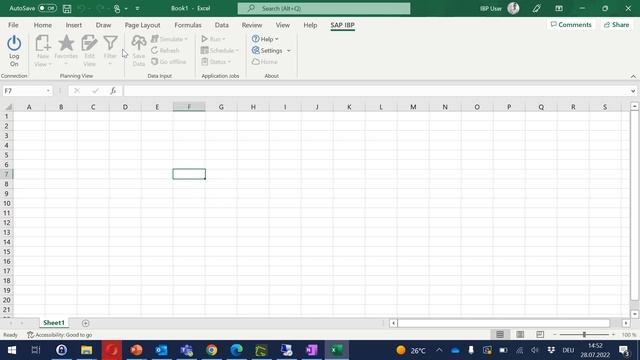Toggle the AutoSave switch
The width and height of the screenshot is (640, 360).
47,8
